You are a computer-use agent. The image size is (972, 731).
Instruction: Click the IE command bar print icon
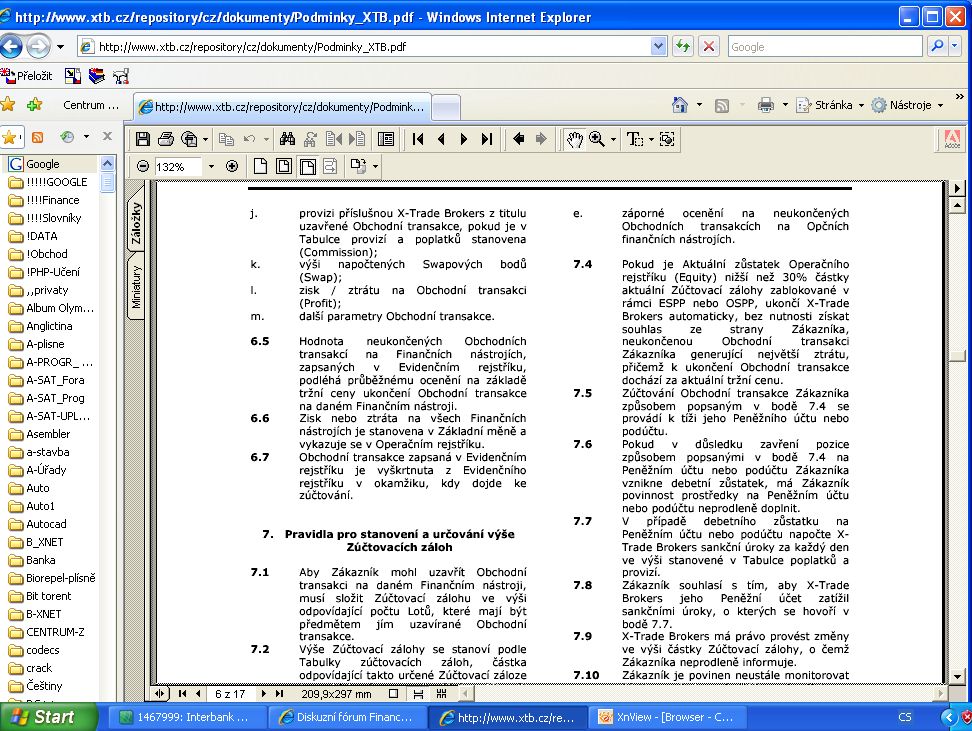(x=766, y=105)
